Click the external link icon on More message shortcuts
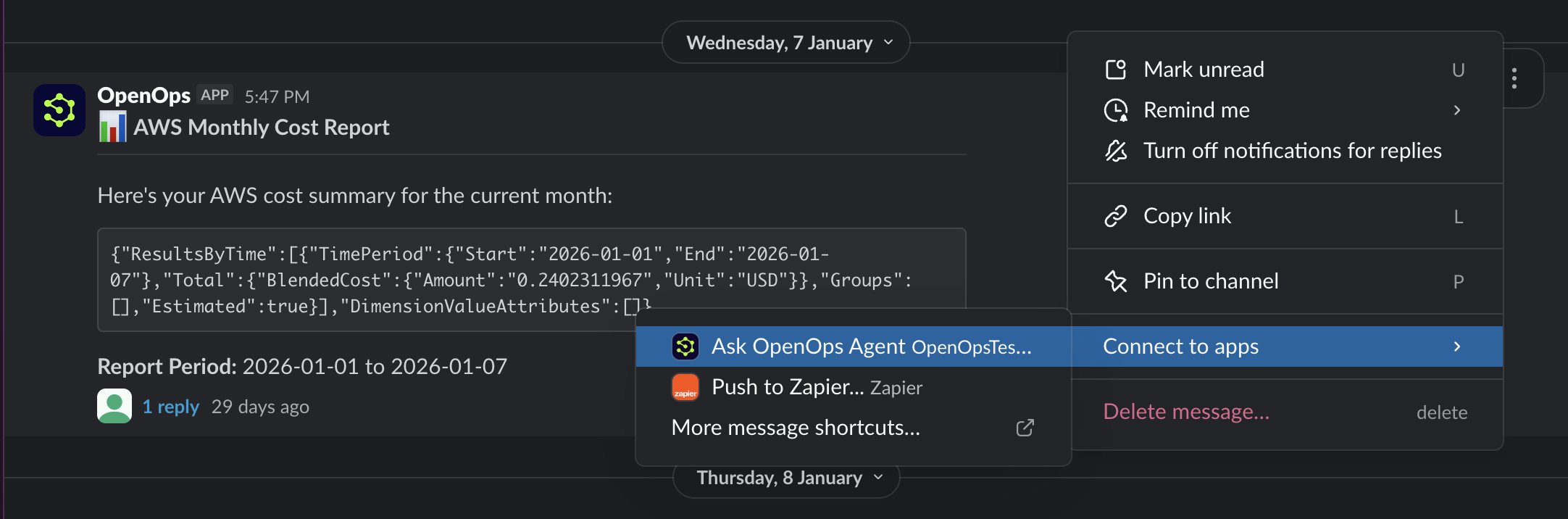This screenshot has width=1568, height=519. click(x=1023, y=428)
